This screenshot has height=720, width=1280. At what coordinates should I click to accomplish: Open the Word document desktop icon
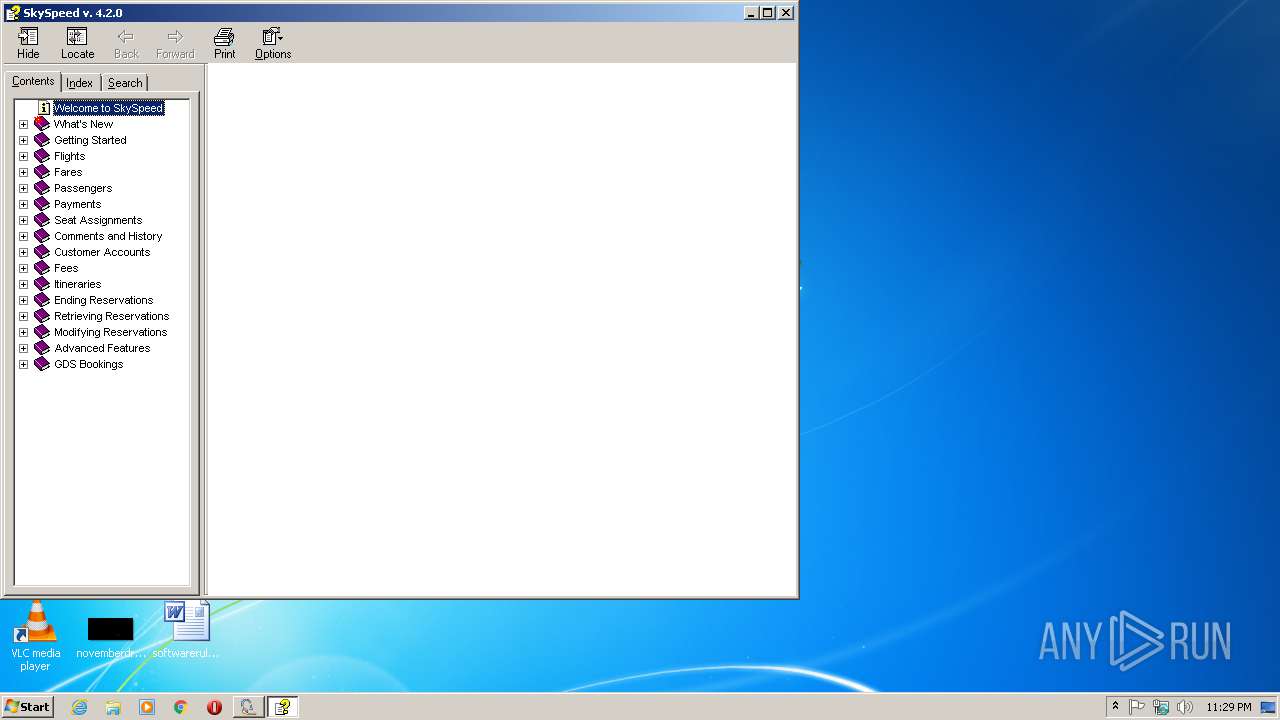pyautogui.click(x=186, y=630)
